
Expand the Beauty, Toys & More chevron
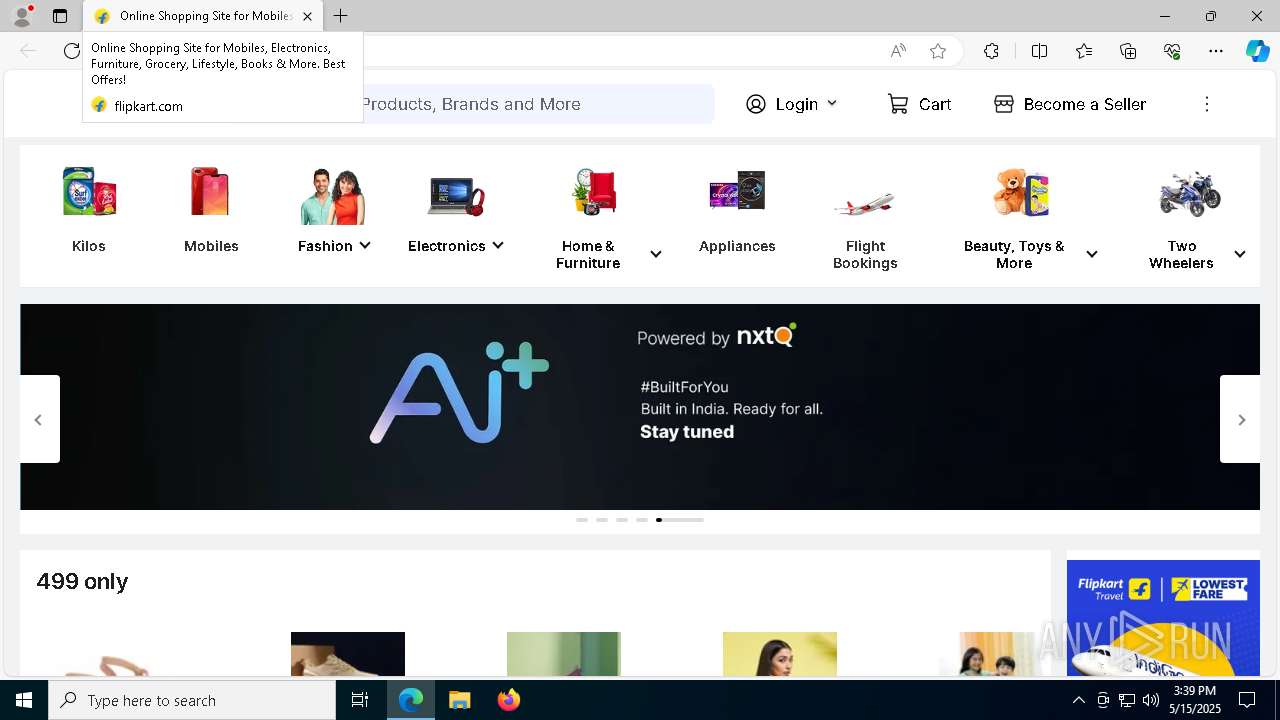coord(1092,254)
